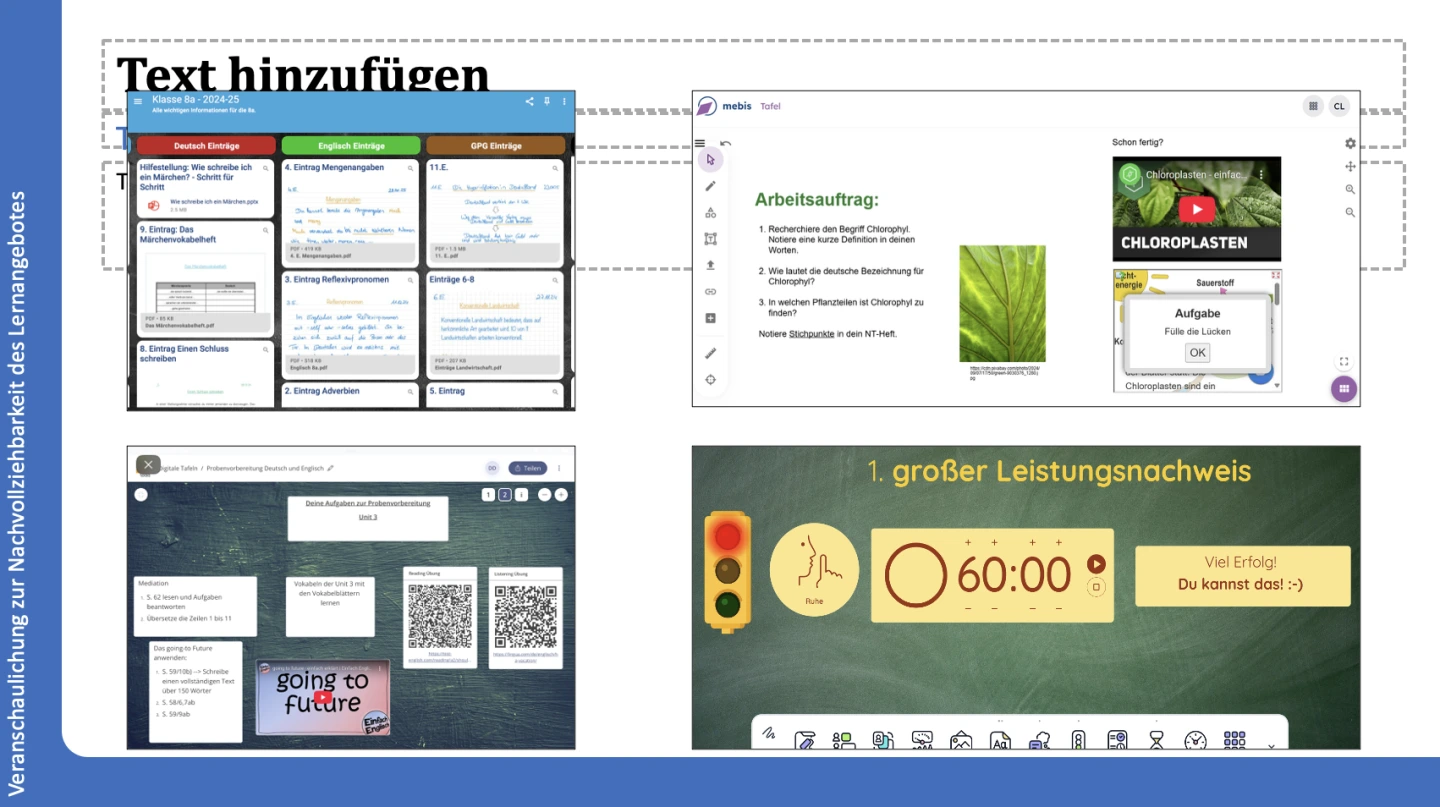
Task: Open the mebis Tafel settings gear
Action: (1350, 144)
